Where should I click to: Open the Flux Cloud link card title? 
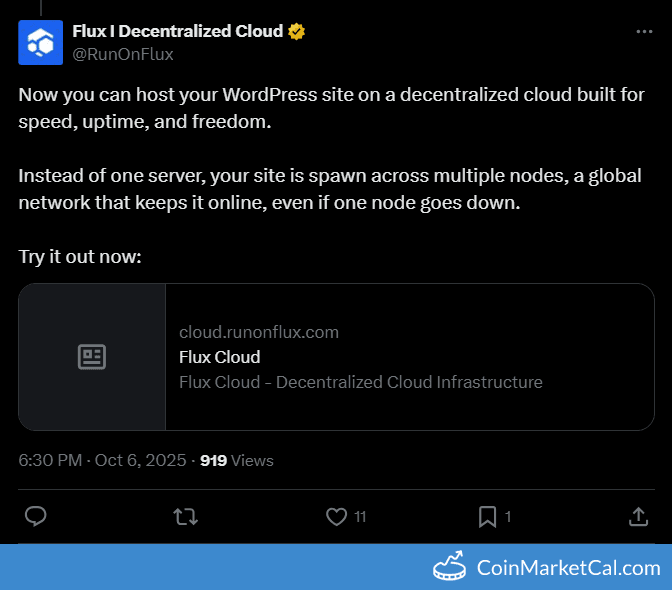click(x=219, y=357)
